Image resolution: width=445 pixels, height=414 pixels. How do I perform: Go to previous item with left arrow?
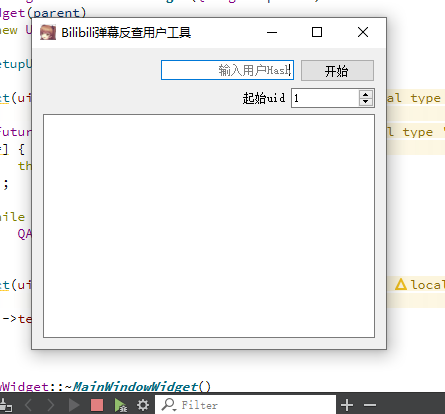[x=29, y=405]
